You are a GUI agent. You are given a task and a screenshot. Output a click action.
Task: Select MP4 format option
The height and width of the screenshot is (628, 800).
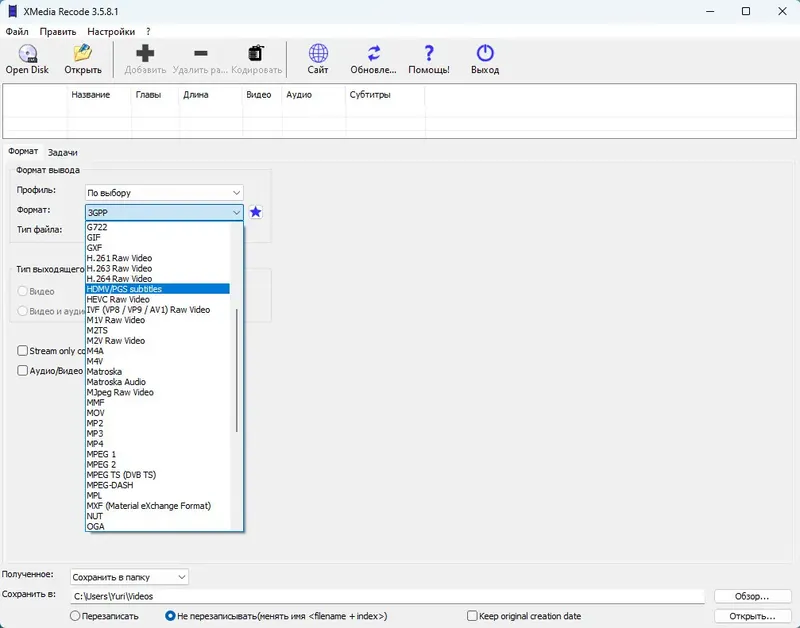(x=158, y=444)
